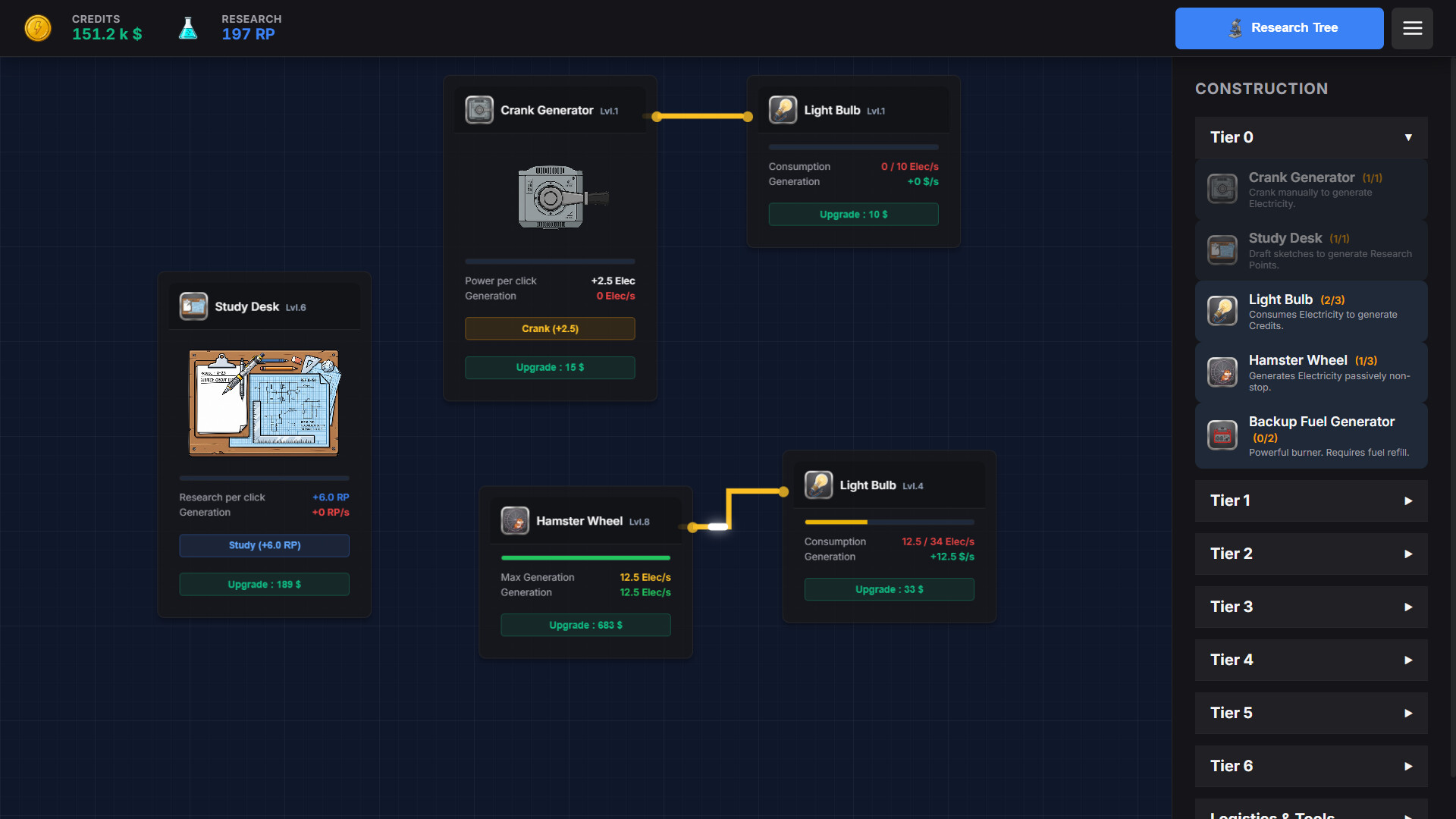Open the Research Tree
This screenshot has height=819, width=1456.
coord(1279,28)
